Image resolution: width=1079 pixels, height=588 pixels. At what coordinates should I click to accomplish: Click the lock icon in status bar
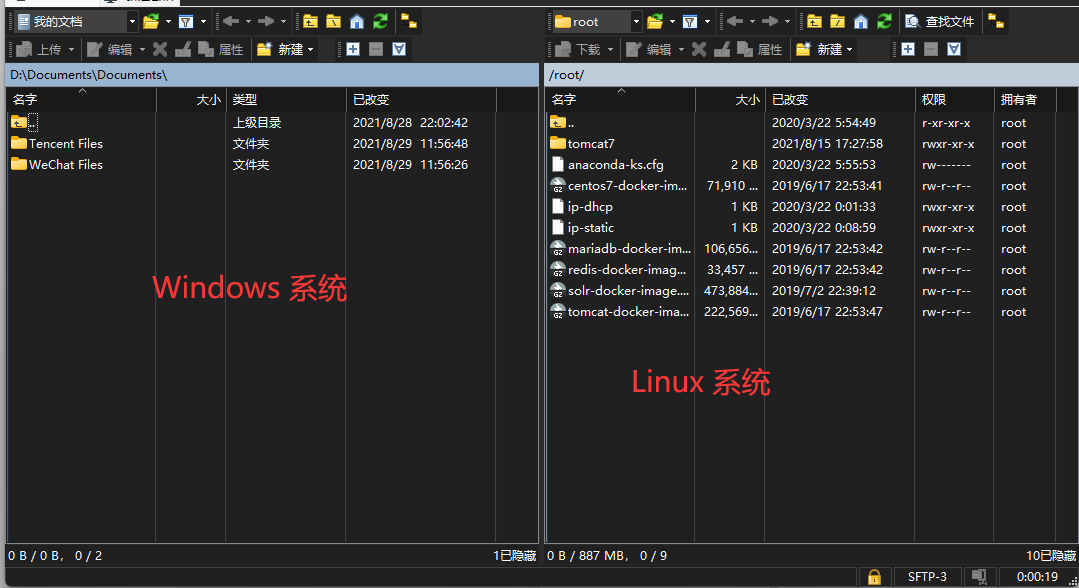(x=874, y=577)
